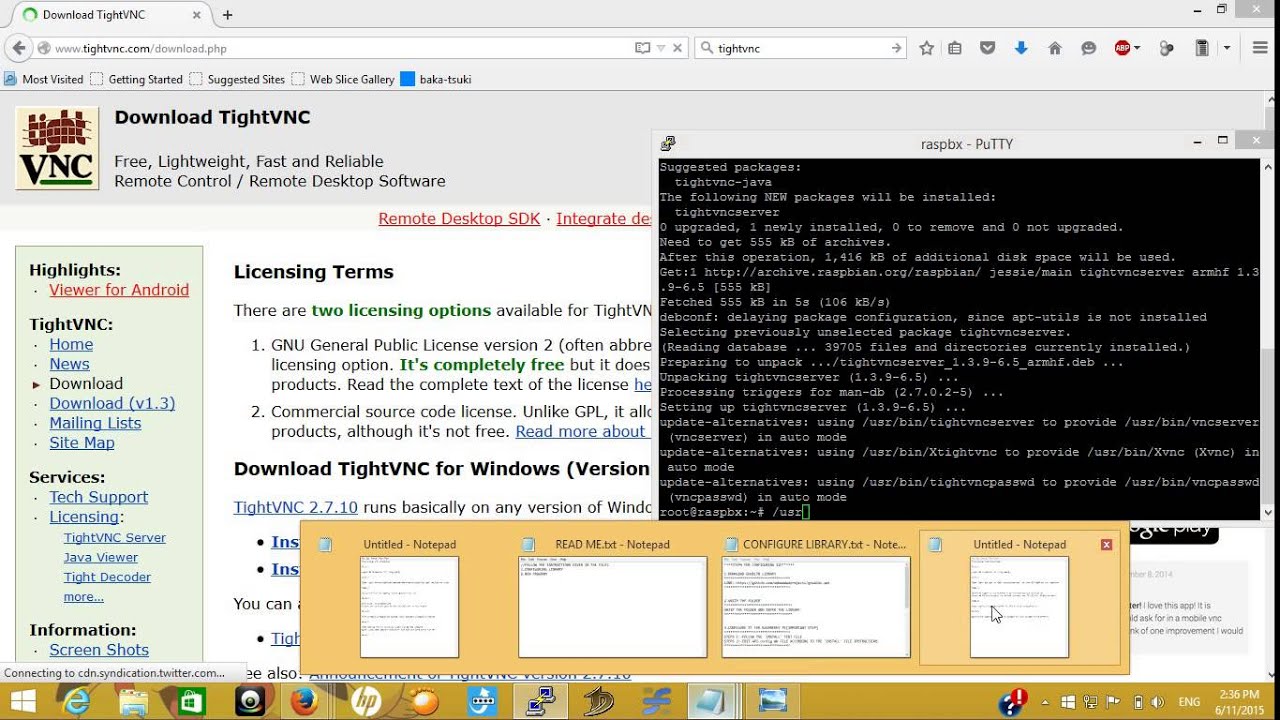Open a new Firefox tab with plus

[x=228, y=15]
